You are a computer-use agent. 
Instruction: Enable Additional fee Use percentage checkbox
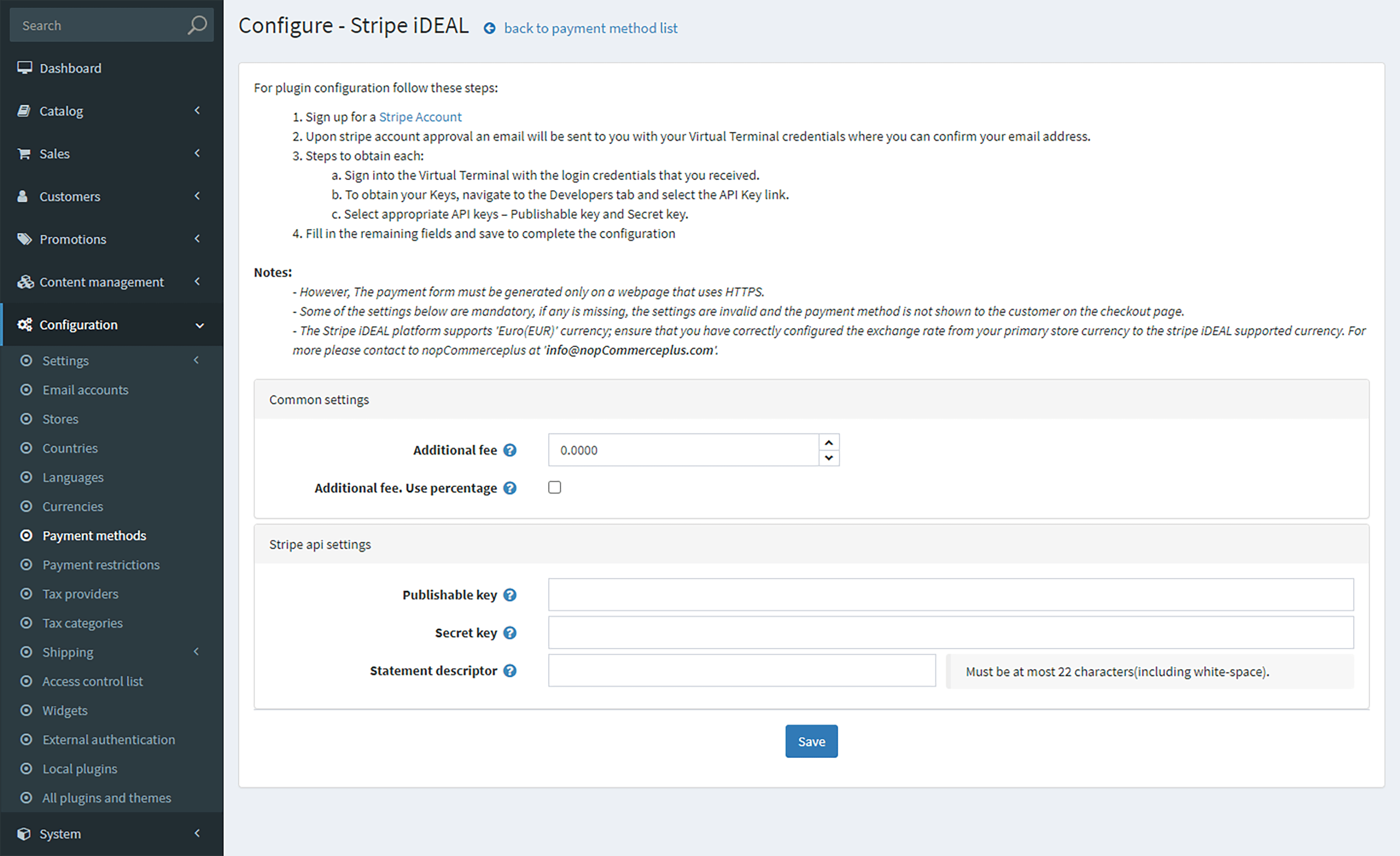click(x=554, y=487)
